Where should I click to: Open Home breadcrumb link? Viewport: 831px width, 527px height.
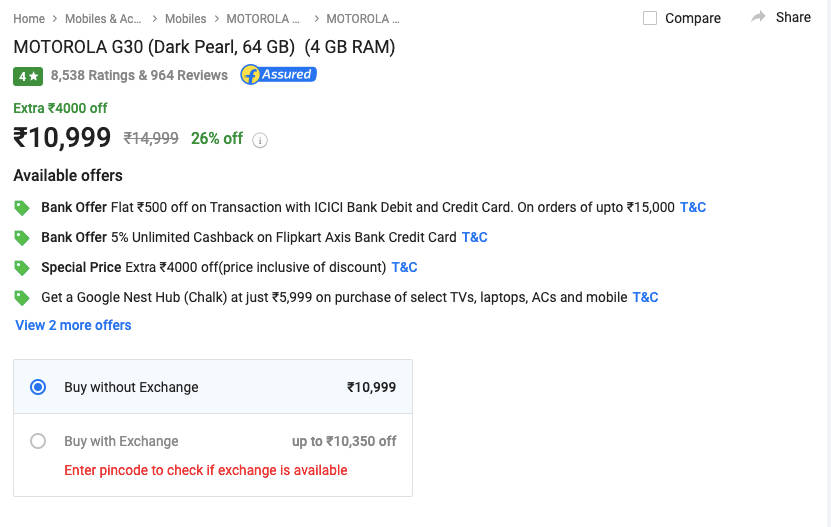29,19
